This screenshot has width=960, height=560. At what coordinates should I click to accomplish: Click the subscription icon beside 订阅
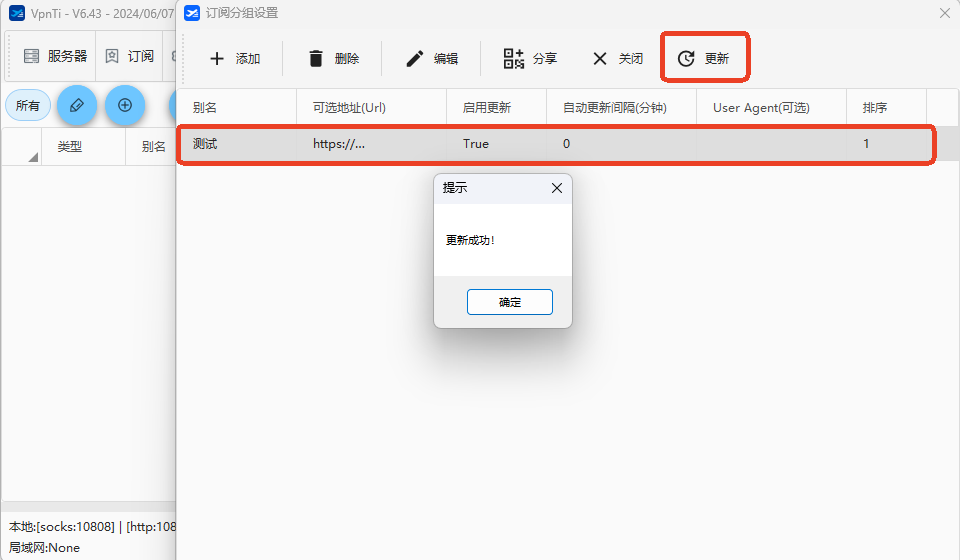coord(112,56)
